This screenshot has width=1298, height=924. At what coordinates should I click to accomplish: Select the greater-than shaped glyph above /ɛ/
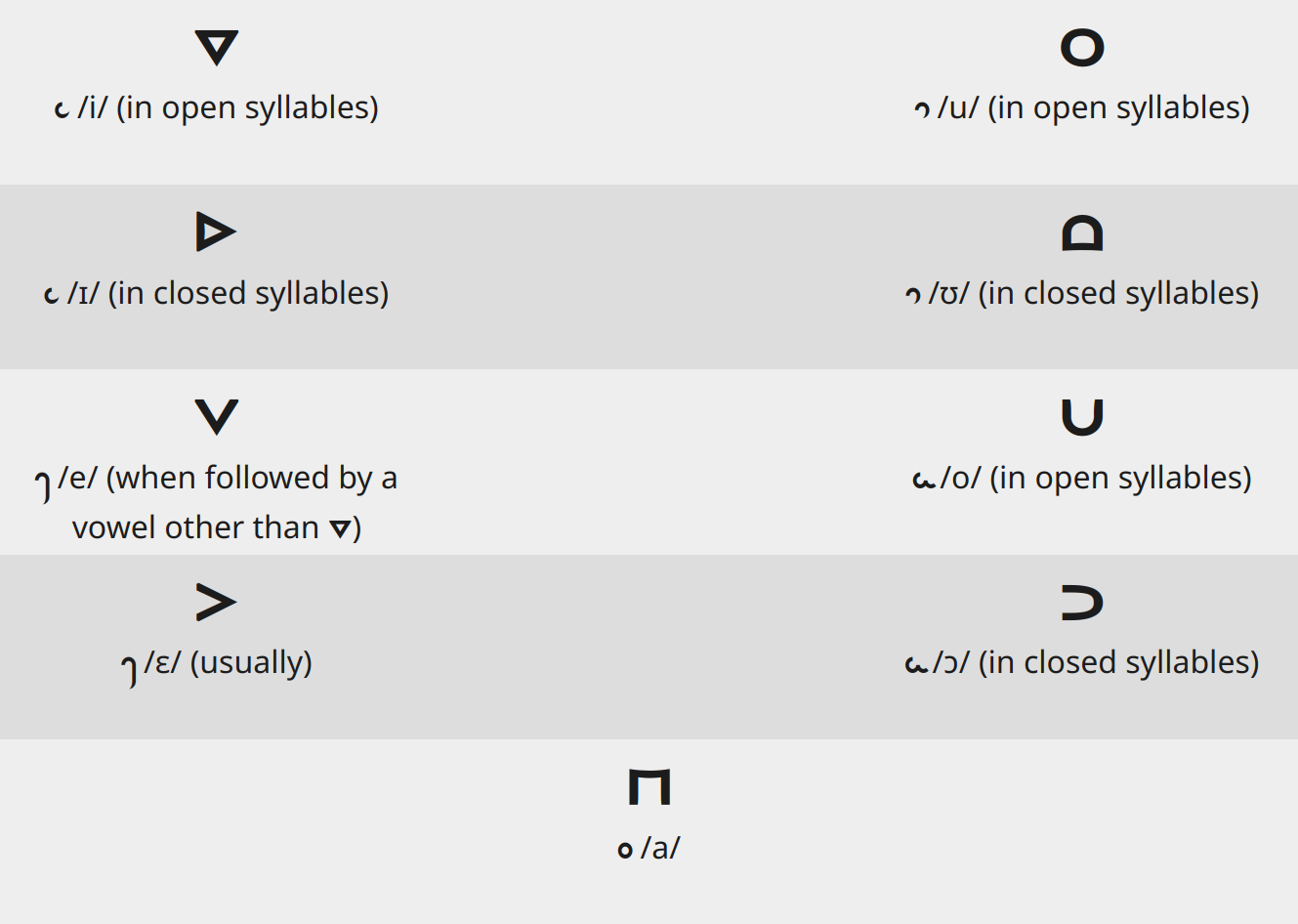216,602
